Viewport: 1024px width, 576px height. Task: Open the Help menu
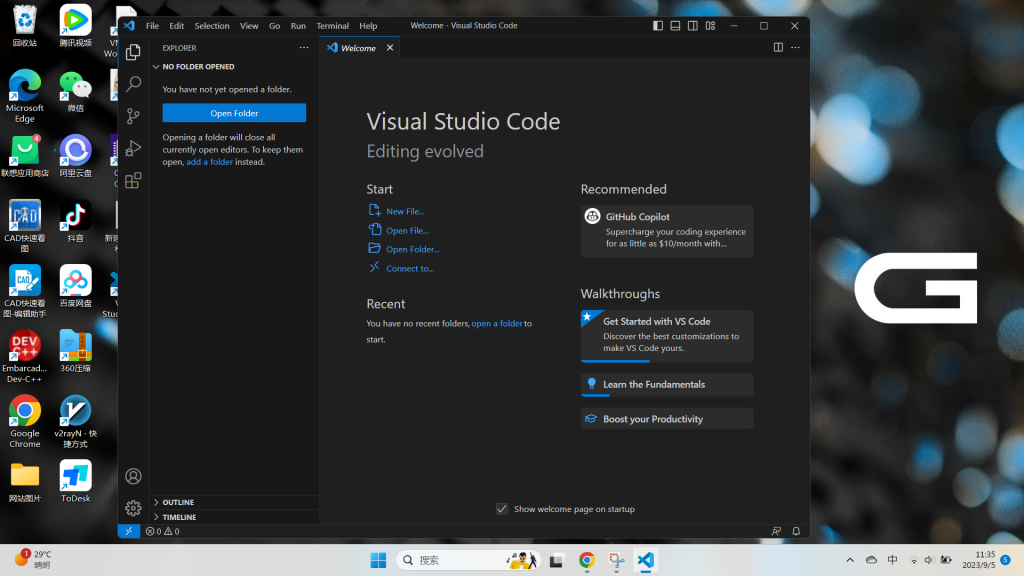pos(368,25)
